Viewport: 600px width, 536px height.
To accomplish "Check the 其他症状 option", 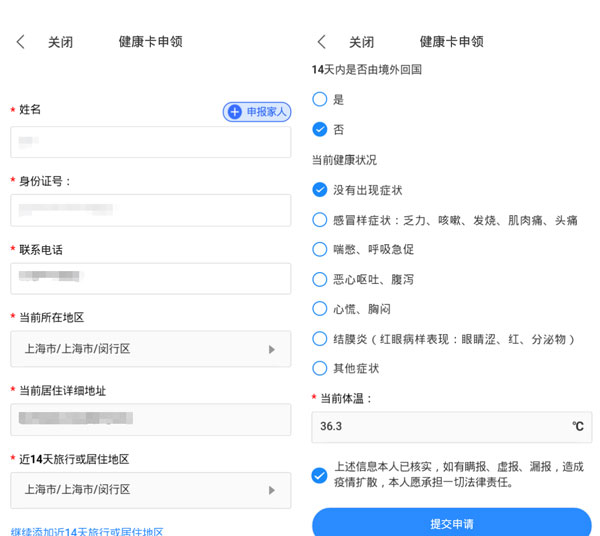I will pyautogui.click(x=320, y=368).
